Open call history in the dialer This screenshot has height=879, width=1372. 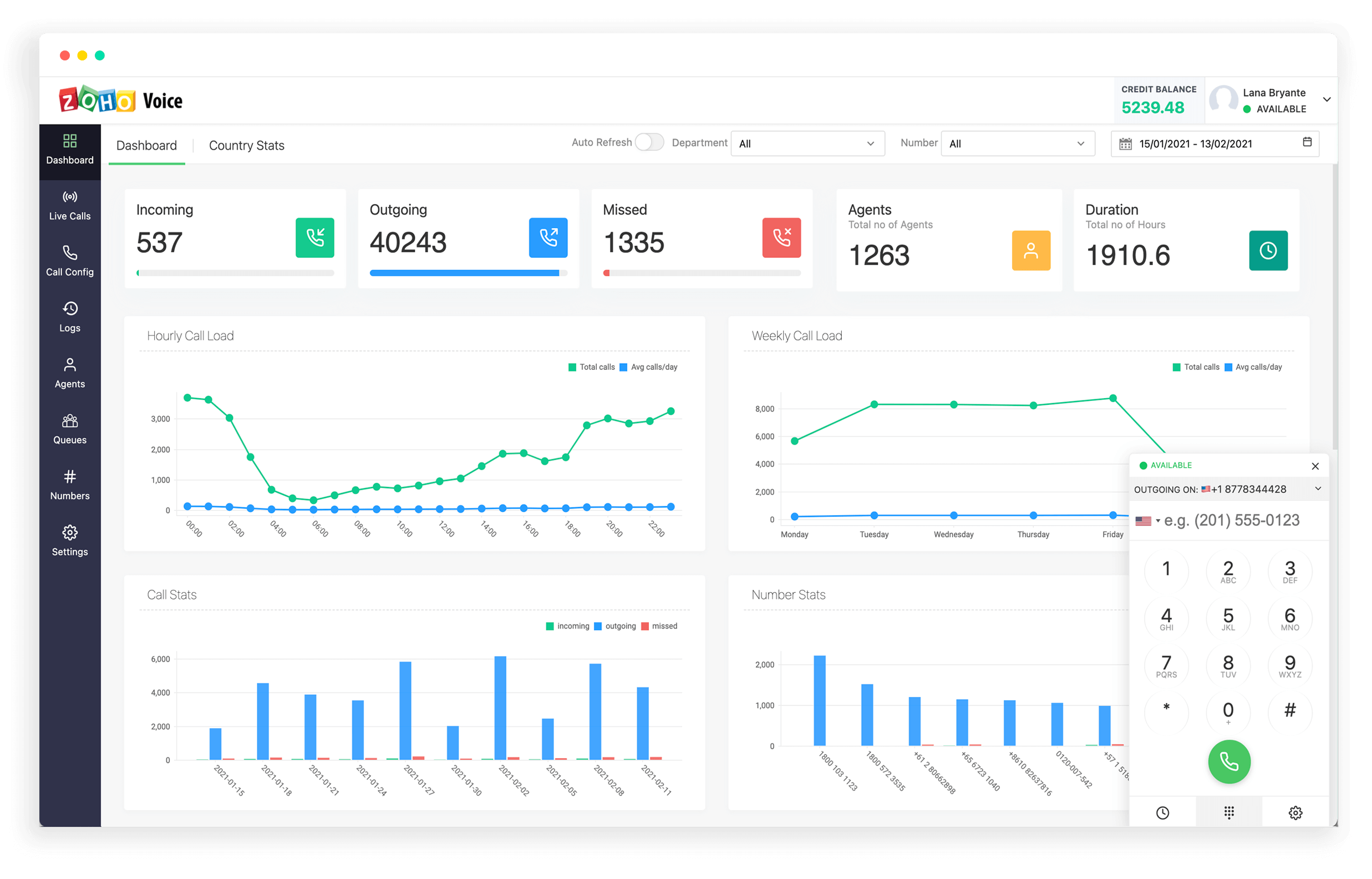point(1163,812)
